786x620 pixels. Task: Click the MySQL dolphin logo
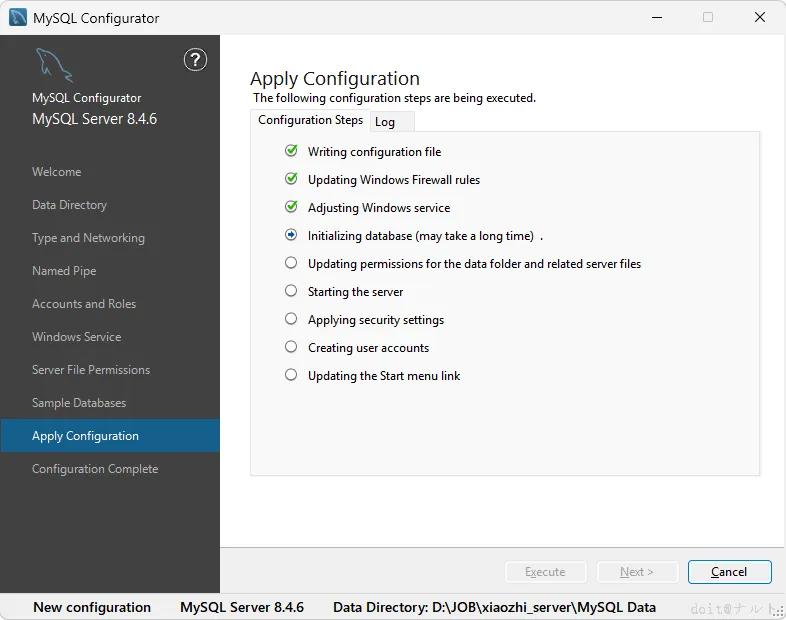click(53, 66)
